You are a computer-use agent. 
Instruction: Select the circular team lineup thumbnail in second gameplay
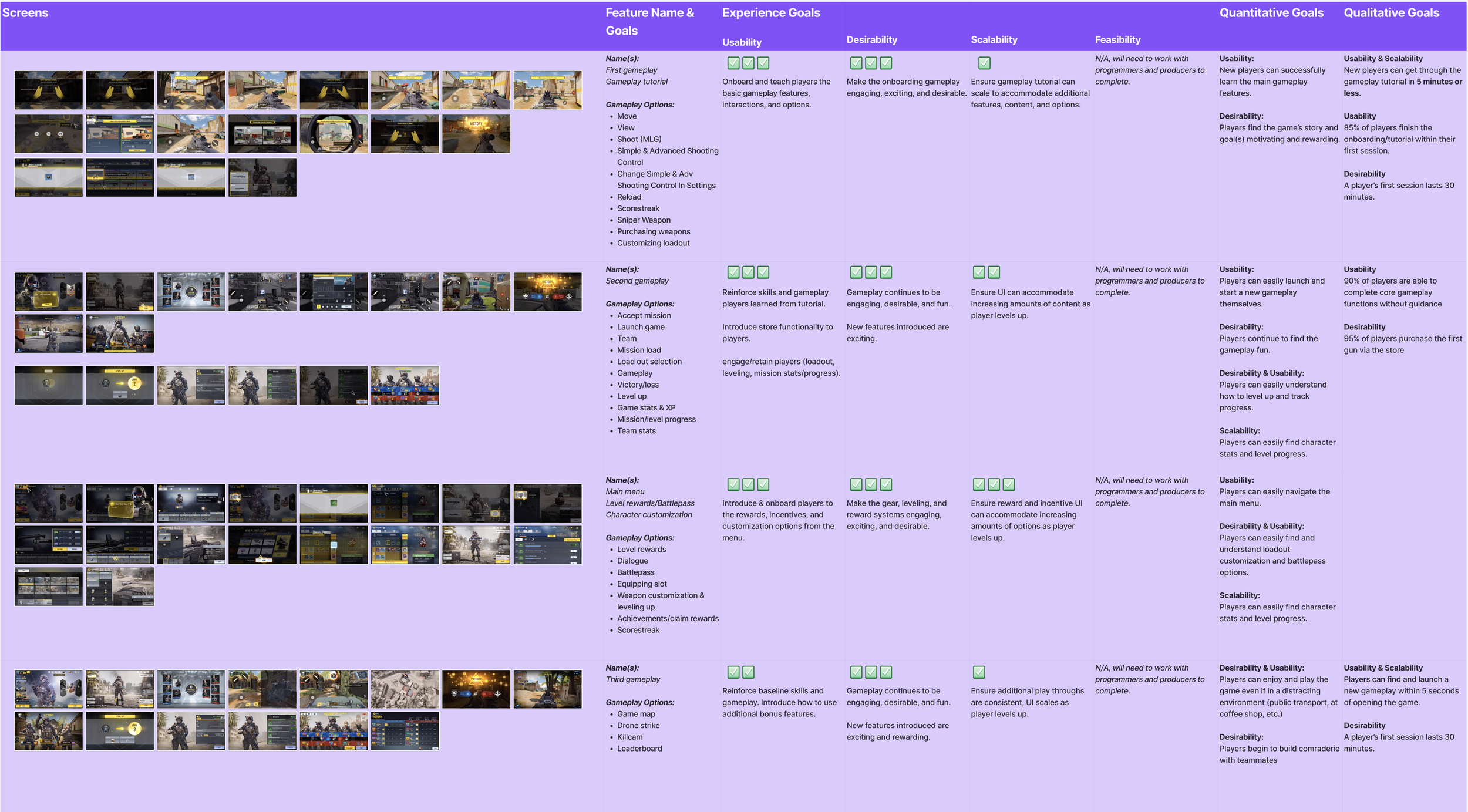(191, 291)
